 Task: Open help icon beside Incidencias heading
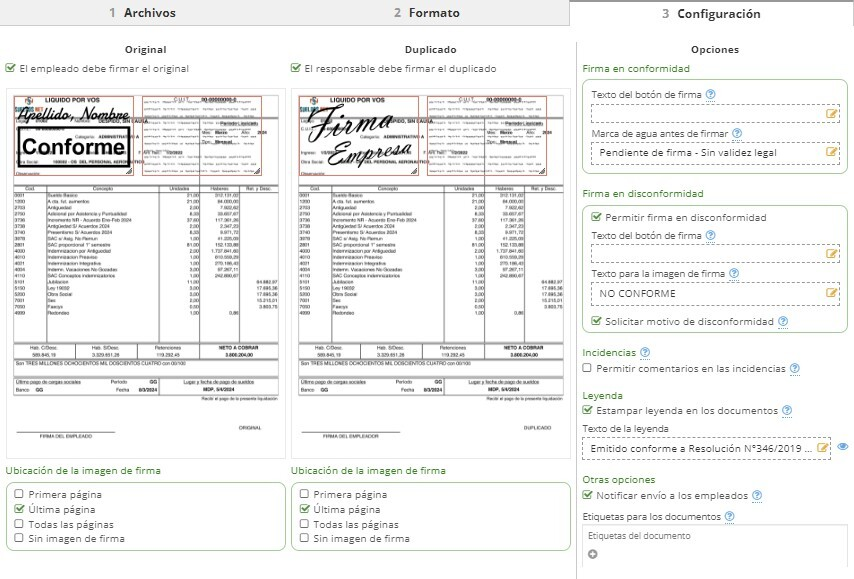[645, 352]
